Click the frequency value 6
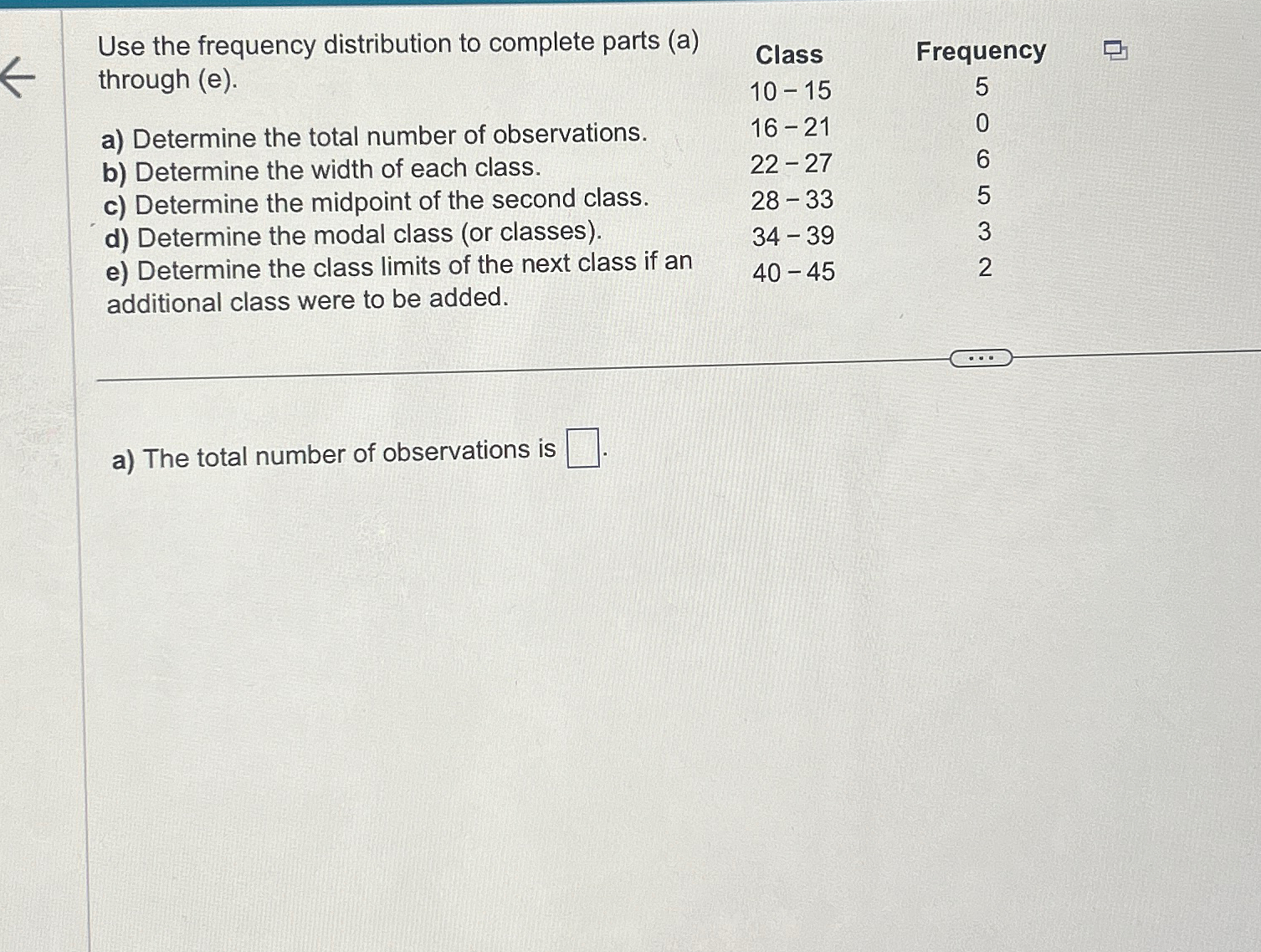1261x952 pixels. [983, 160]
